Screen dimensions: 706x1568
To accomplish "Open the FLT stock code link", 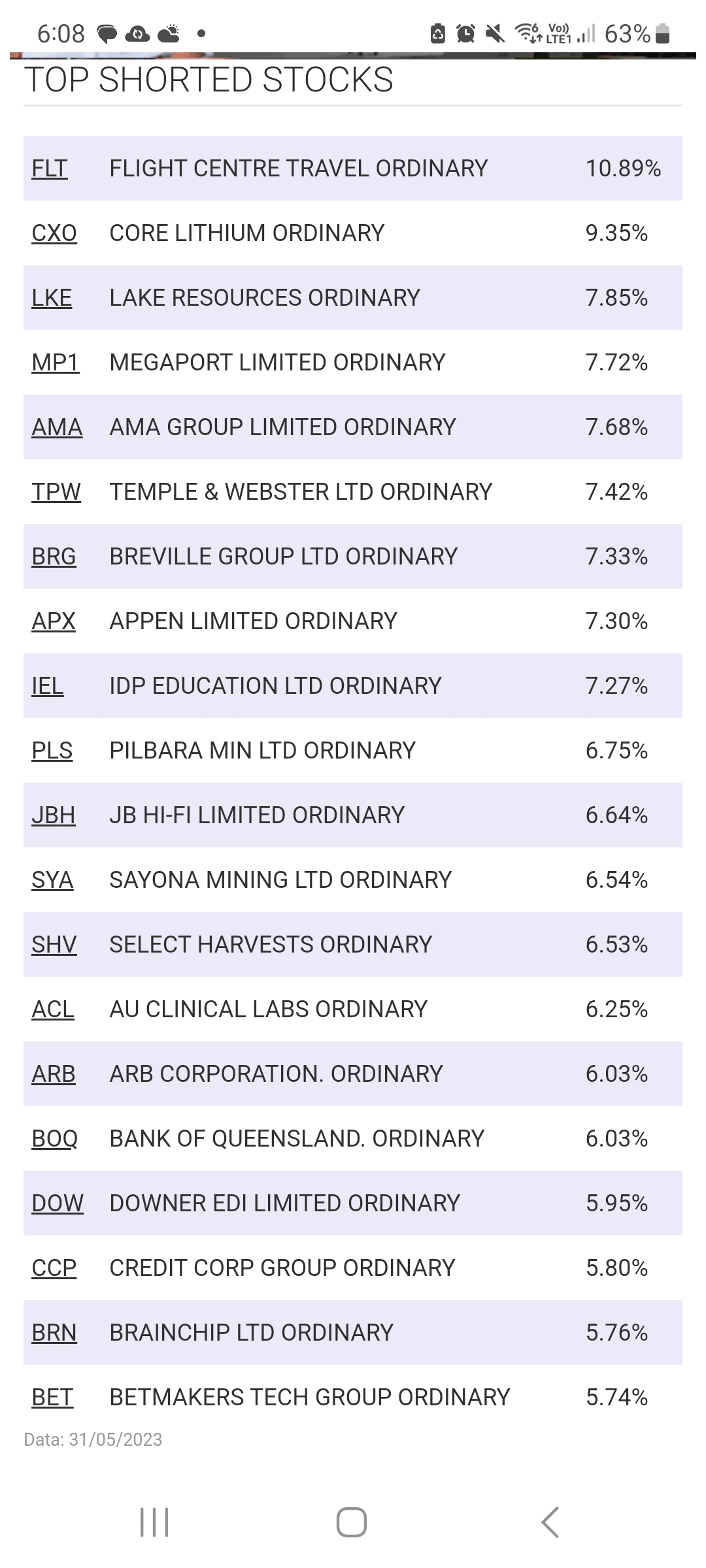I will [50, 169].
